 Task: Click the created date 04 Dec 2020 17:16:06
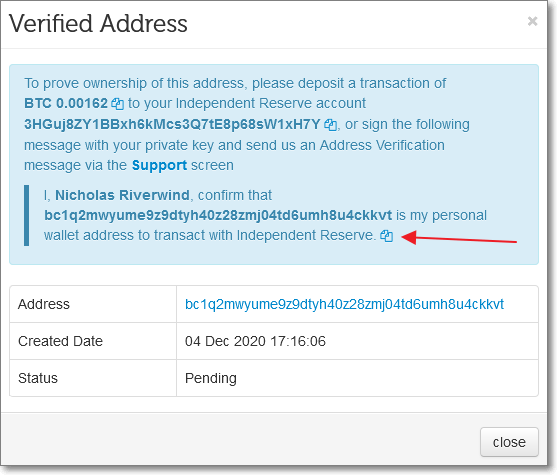255,341
